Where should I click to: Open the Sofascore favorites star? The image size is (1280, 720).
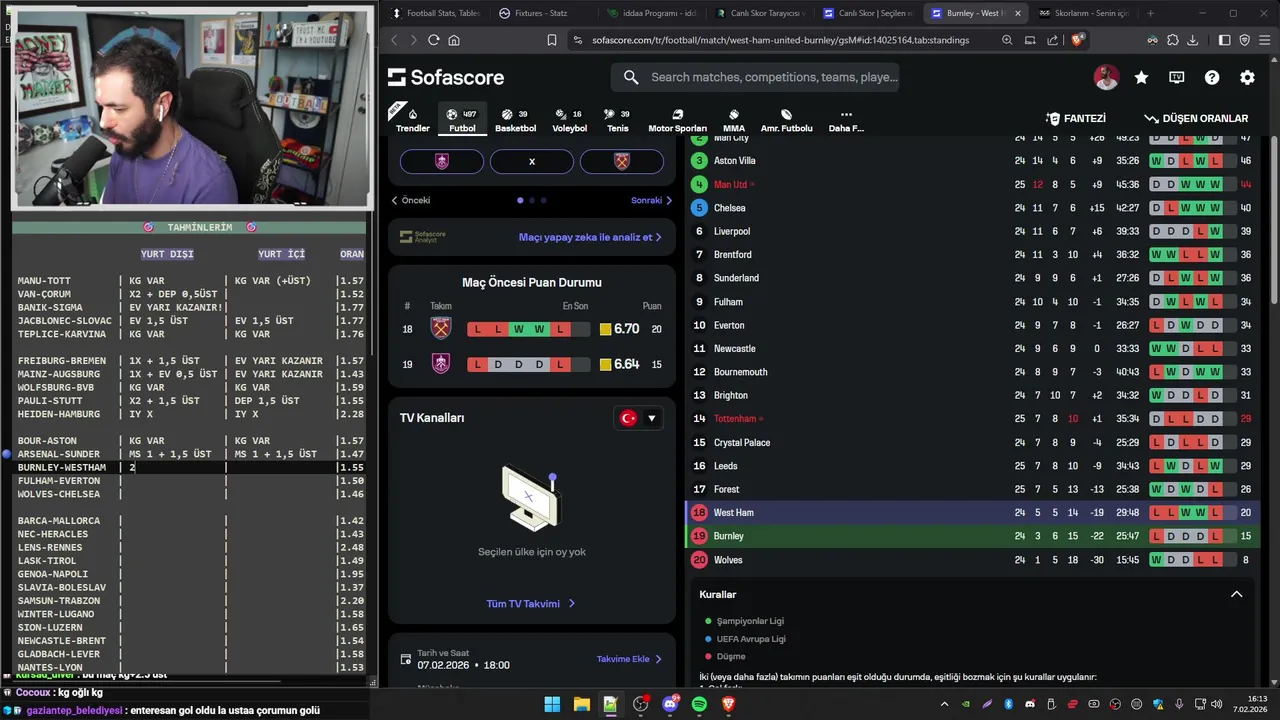tap(1141, 77)
